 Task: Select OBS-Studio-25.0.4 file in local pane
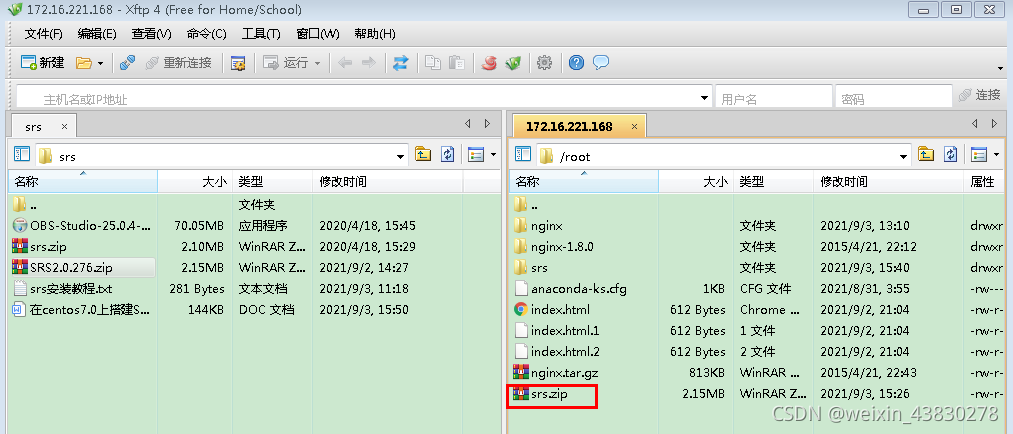pyautogui.click(x=82, y=225)
